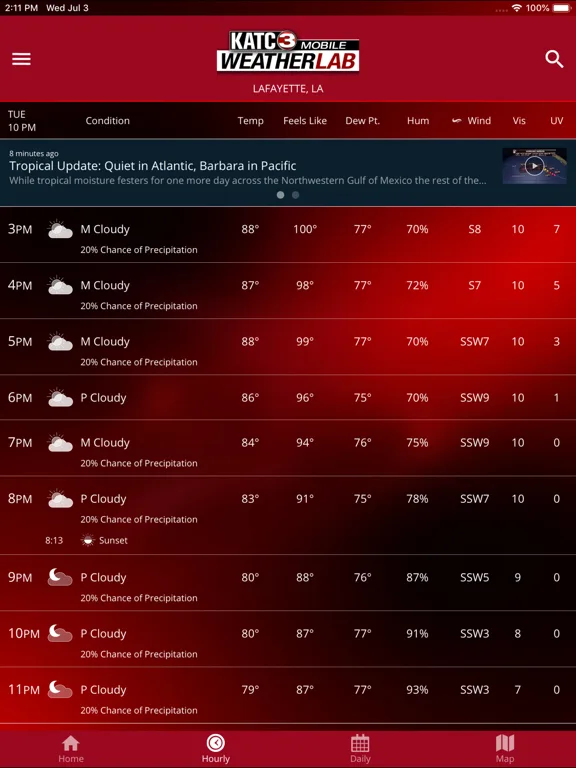576x768 pixels.
Task: Click the Lafayette, LA location label
Action: coord(288,89)
